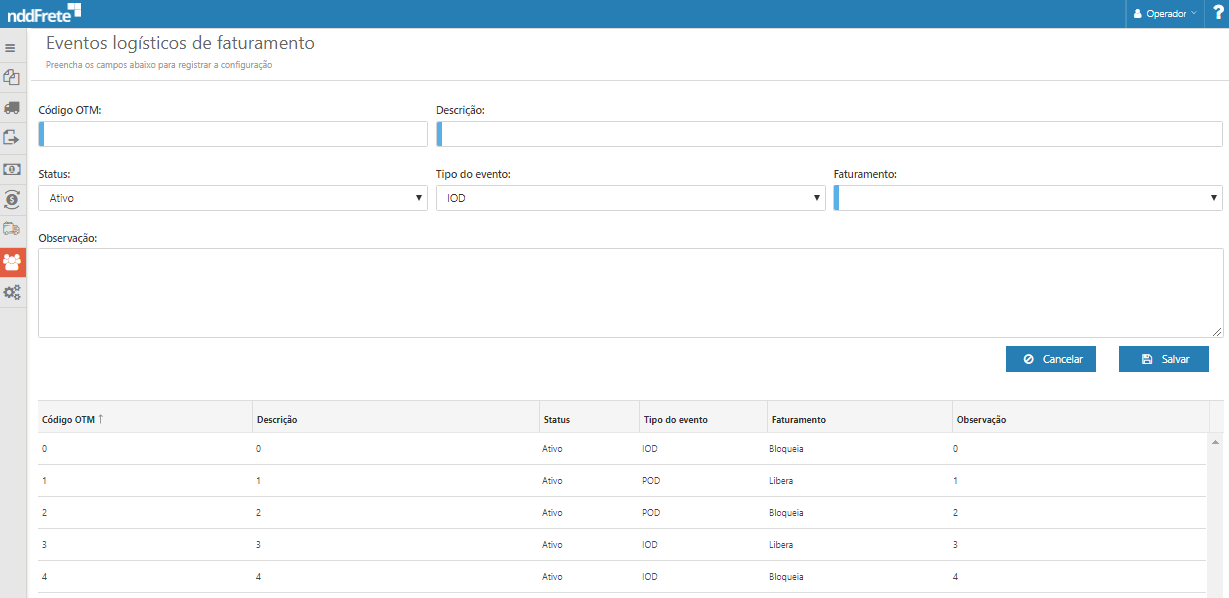The image size is (1229, 598).
Task: Open the Operador user menu
Action: pyautogui.click(x=1164, y=14)
